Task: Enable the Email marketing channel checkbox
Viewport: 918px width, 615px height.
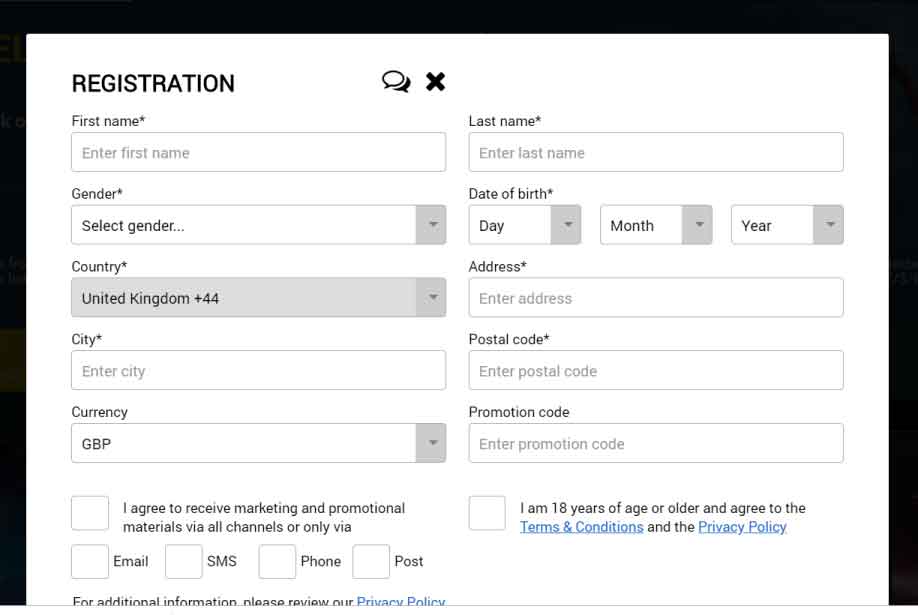Action: (89, 561)
